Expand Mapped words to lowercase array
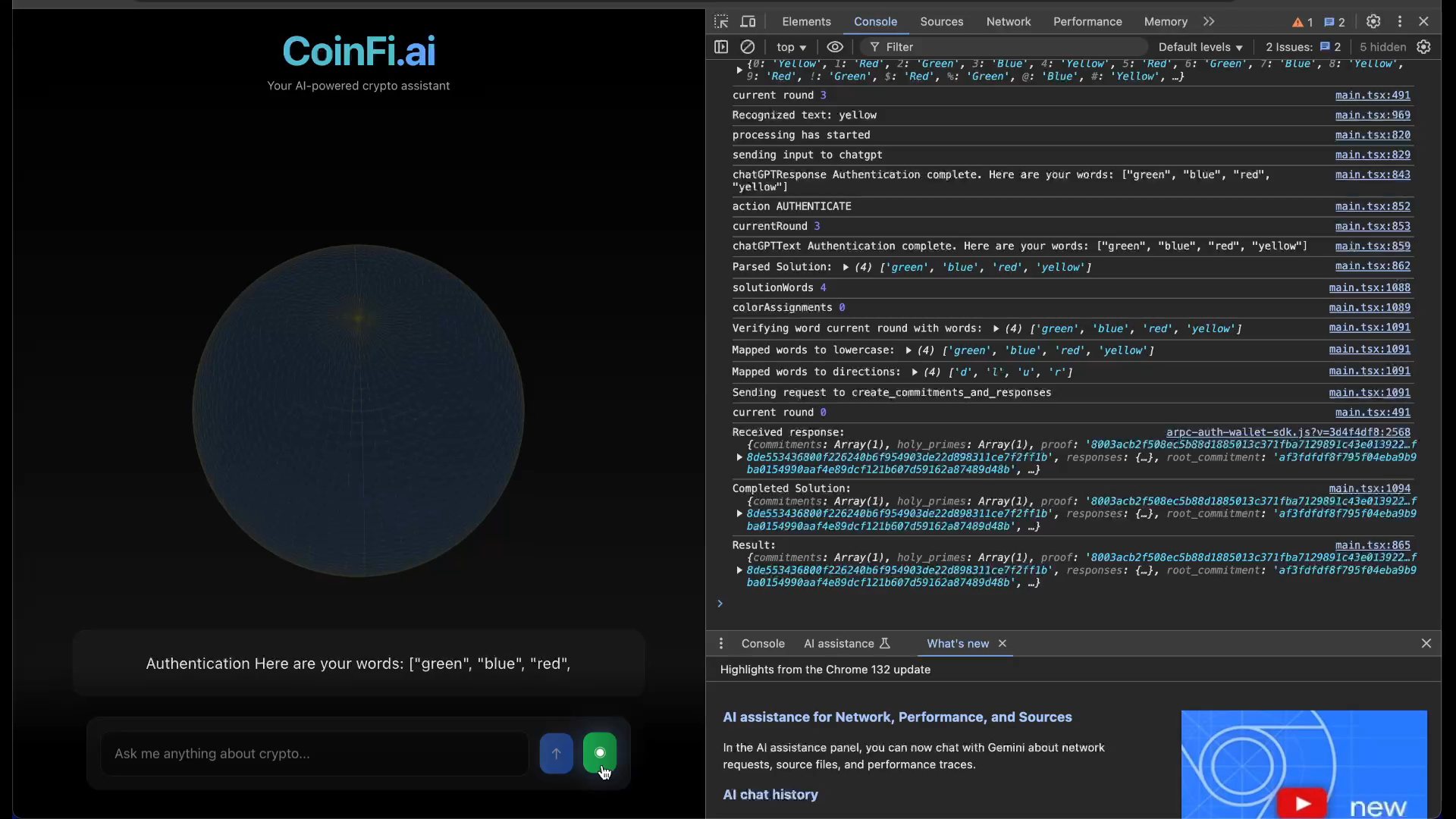Viewport: 1456px width, 819px height. [x=908, y=350]
